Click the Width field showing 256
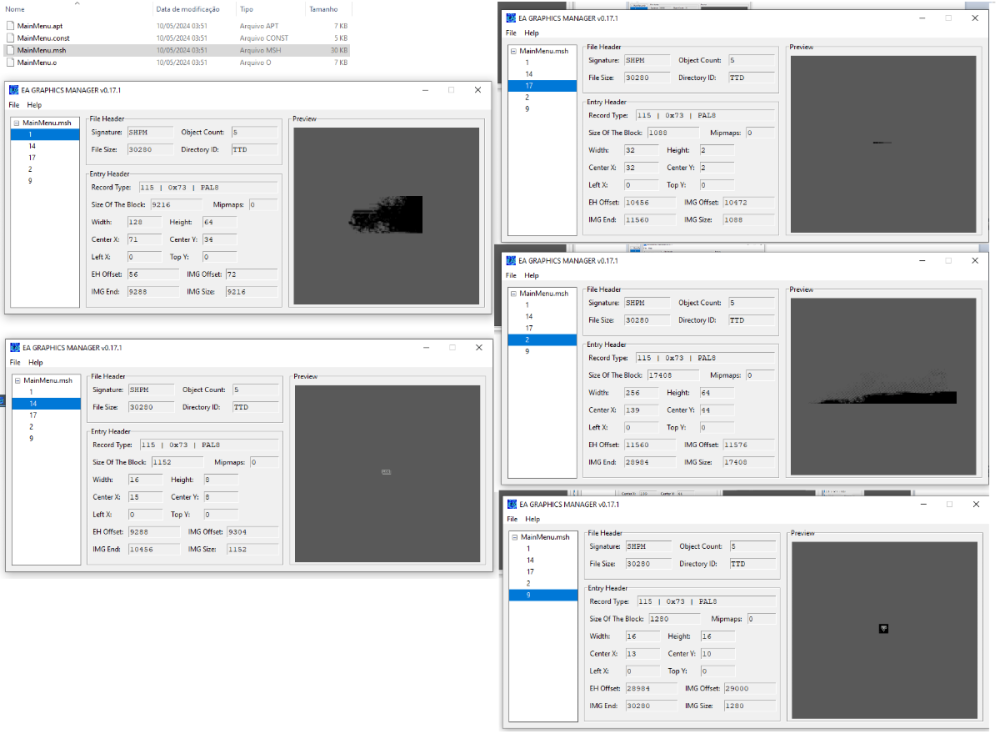 point(641,393)
